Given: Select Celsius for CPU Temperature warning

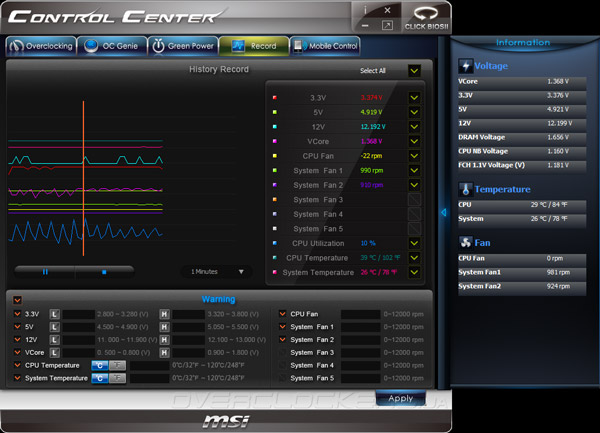Looking at the screenshot, I should 100,366.
